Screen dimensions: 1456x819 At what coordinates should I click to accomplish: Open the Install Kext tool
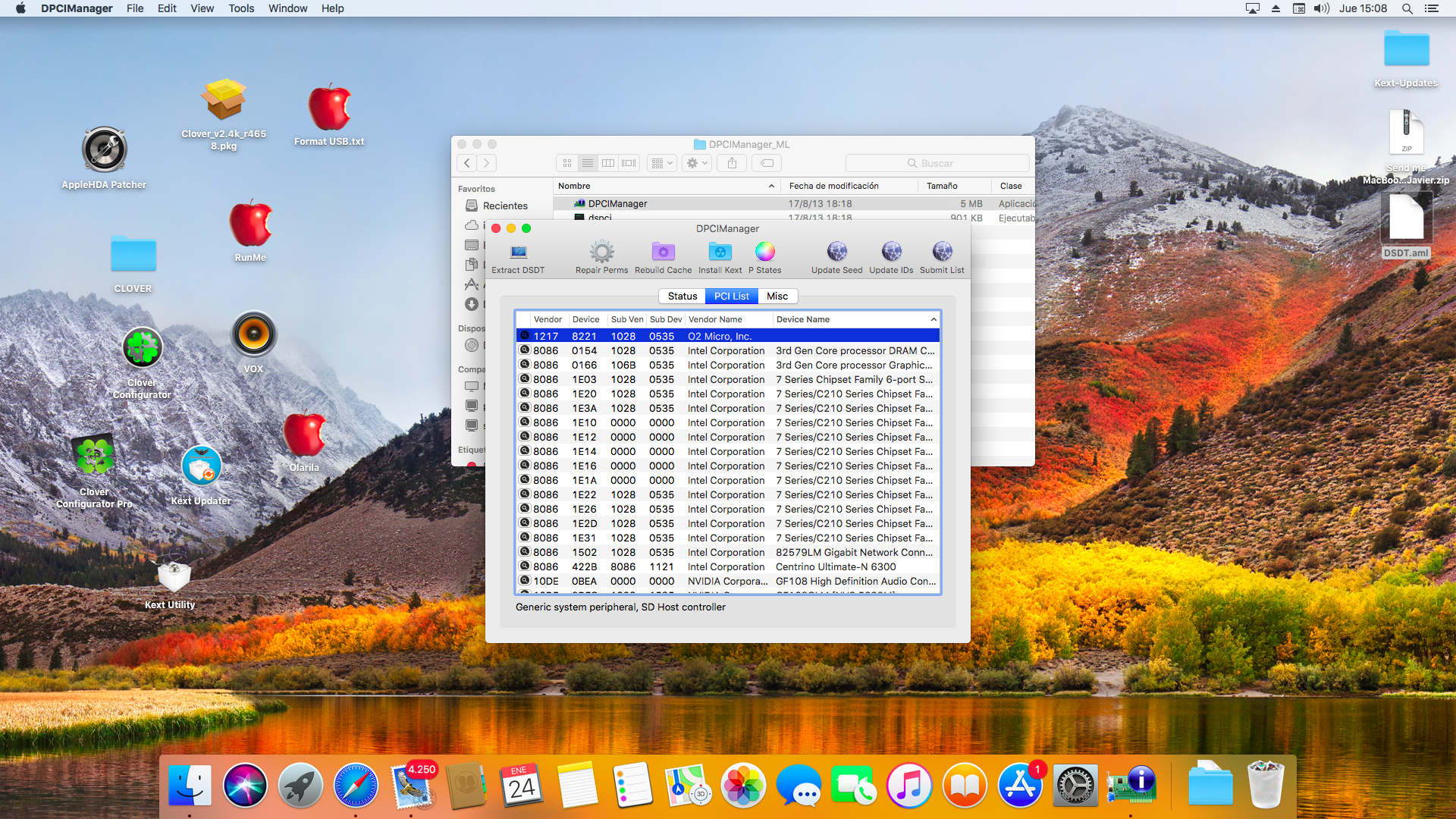coord(720,252)
